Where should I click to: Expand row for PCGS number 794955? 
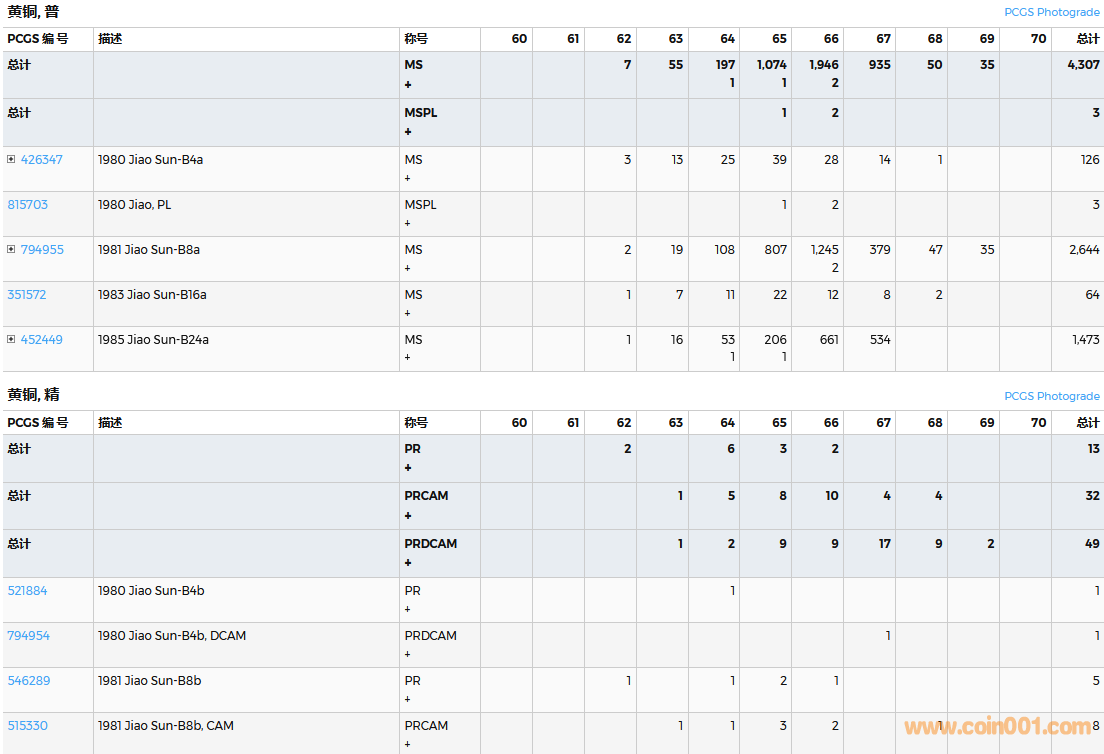point(11,250)
